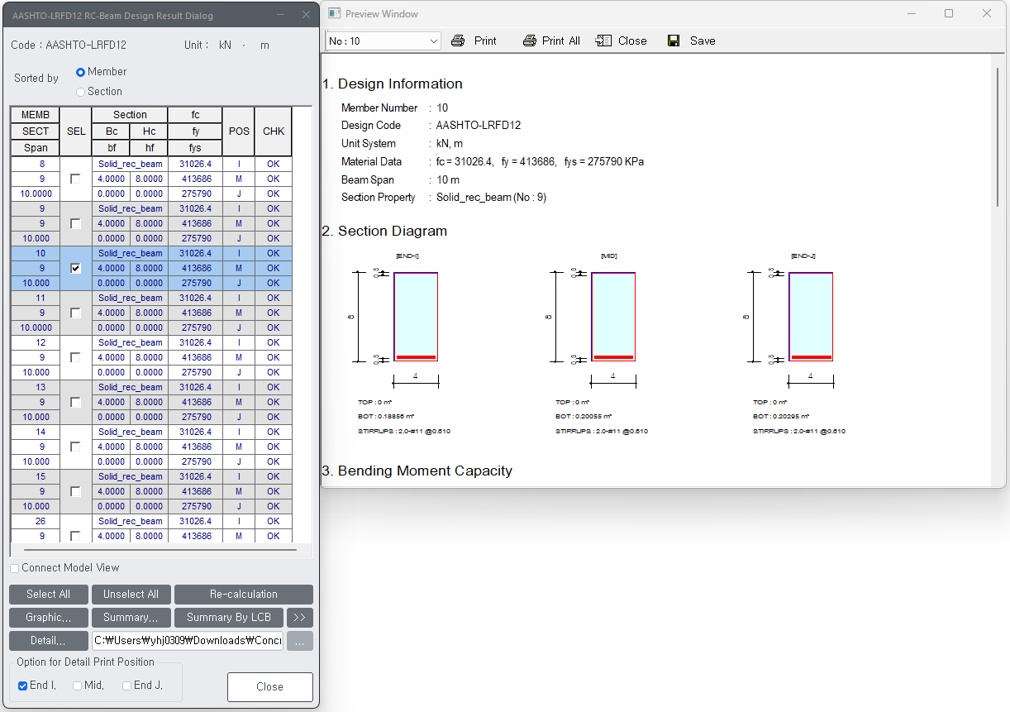The image size is (1010, 712).
Task: Enable the End J. print position checkbox
Action: click(127, 686)
